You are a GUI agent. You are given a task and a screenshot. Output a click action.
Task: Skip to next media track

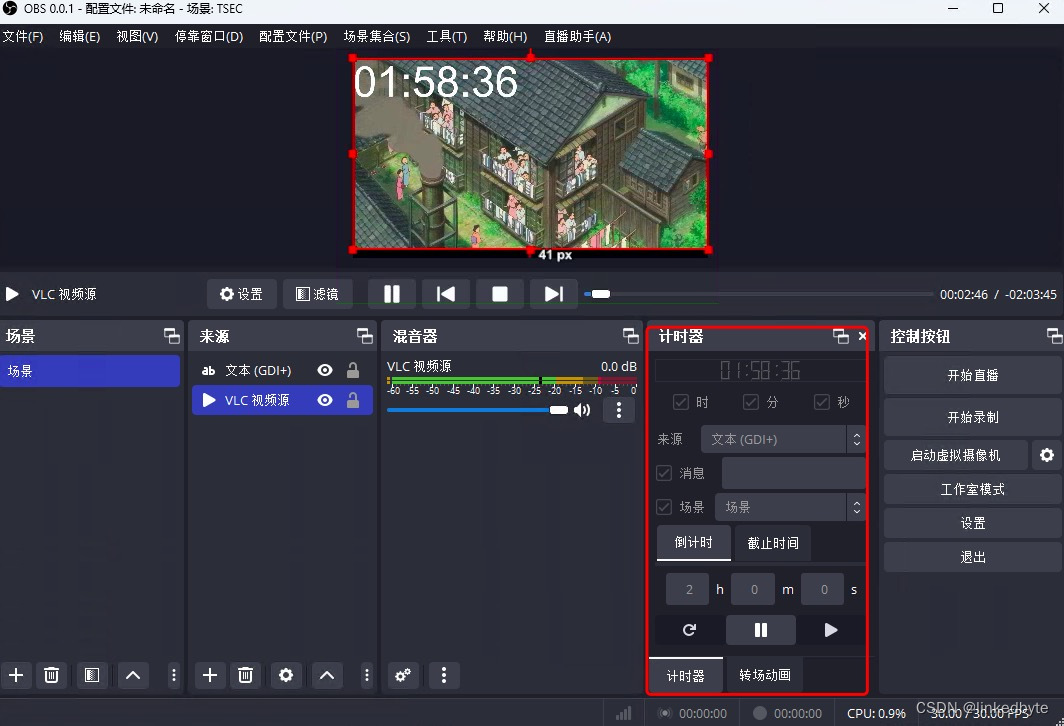tap(554, 294)
